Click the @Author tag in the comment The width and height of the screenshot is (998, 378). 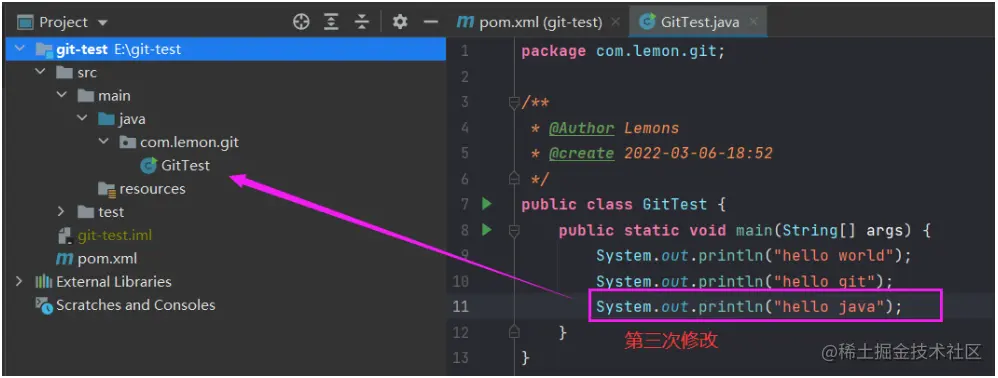coord(582,128)
